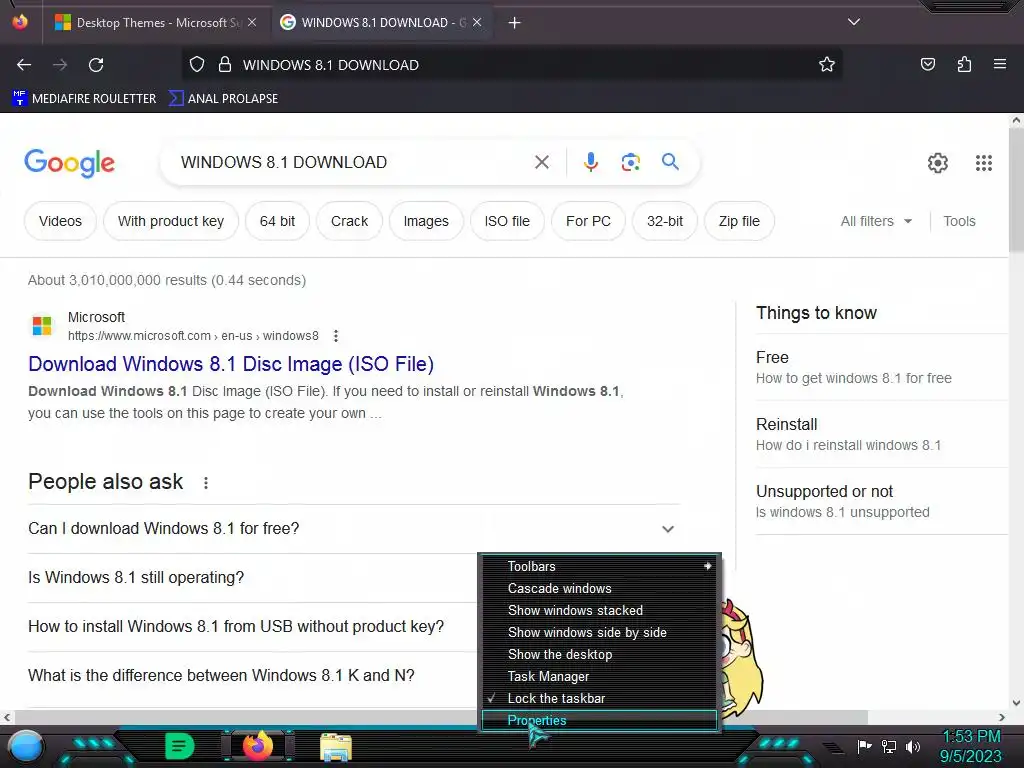Click the site security padlock icon
This screenshot has height=768, width=1024.
tap(225, 65)
